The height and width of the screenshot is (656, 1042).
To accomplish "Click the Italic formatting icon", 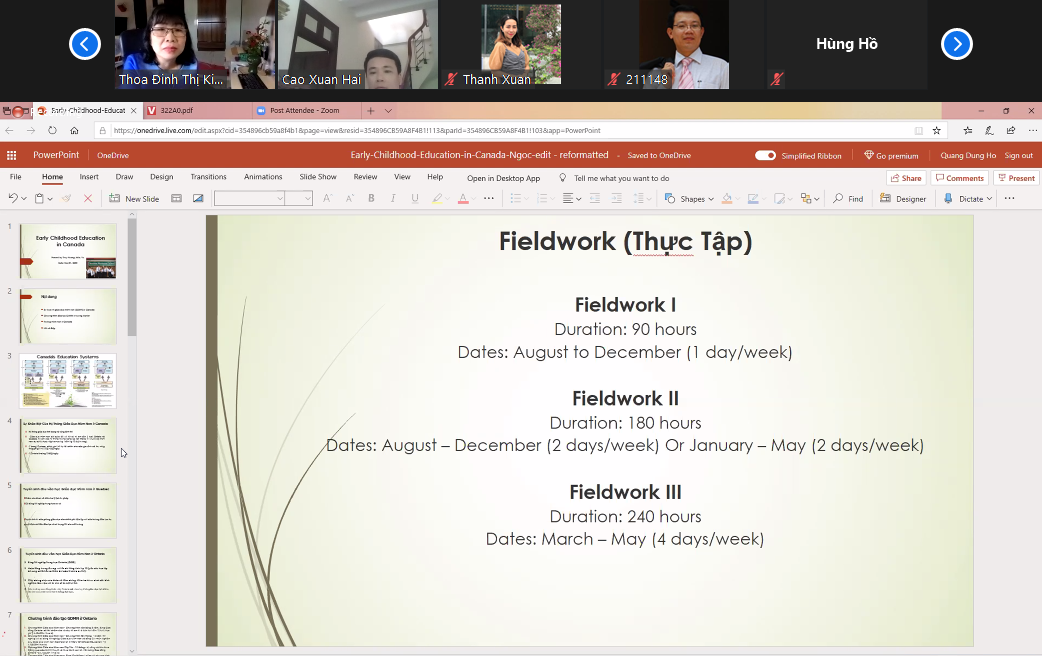I will (x=393, y=198).
